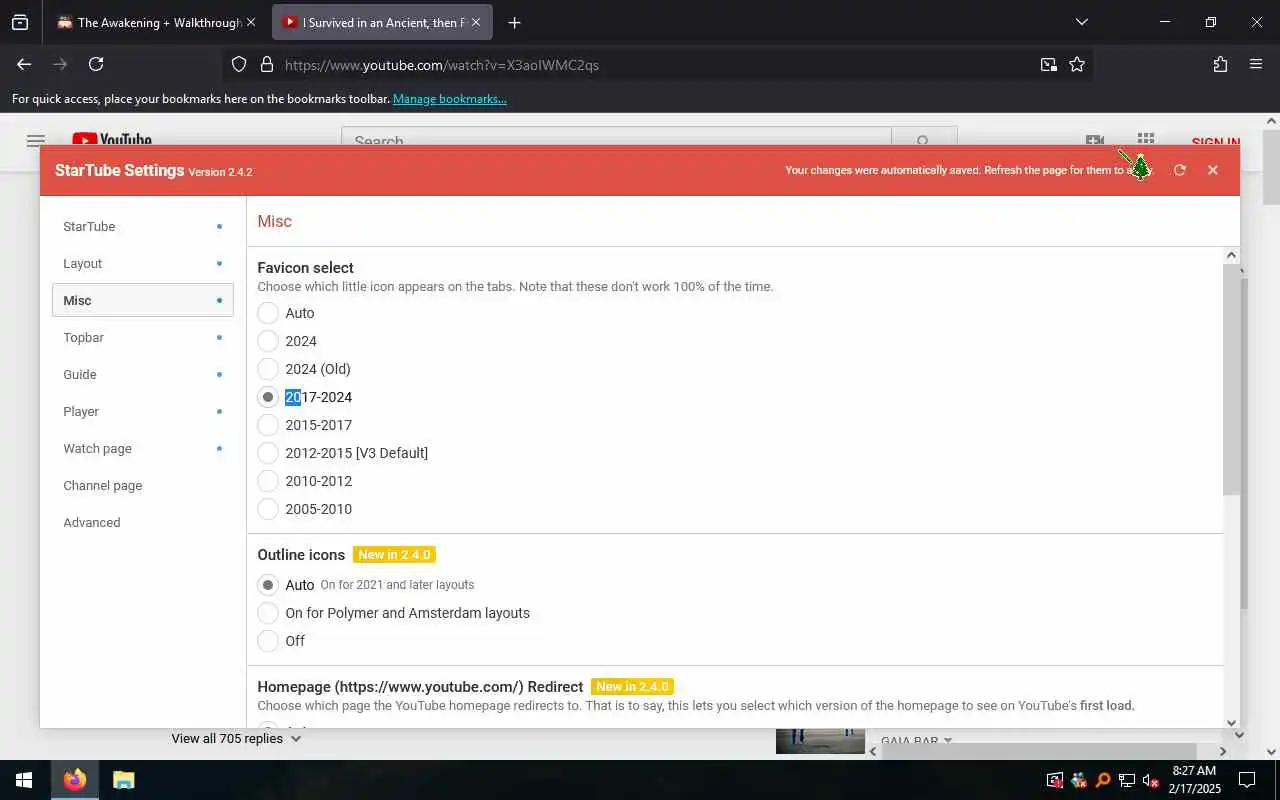Select 2012-2015 [V3 Default] favicon
1280x800 pixels.
coord(268,453)
